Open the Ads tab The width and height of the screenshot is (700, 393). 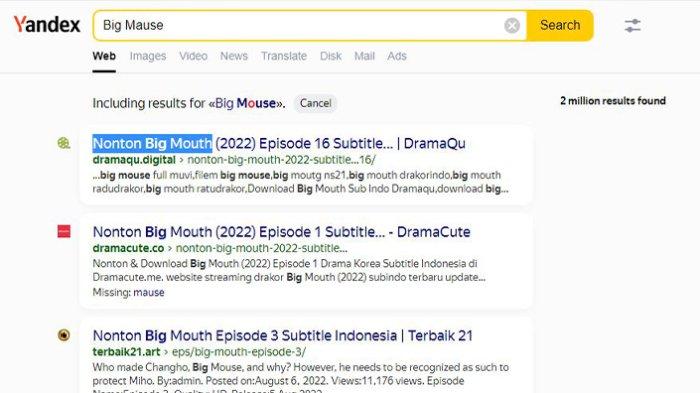coord(397,56)
